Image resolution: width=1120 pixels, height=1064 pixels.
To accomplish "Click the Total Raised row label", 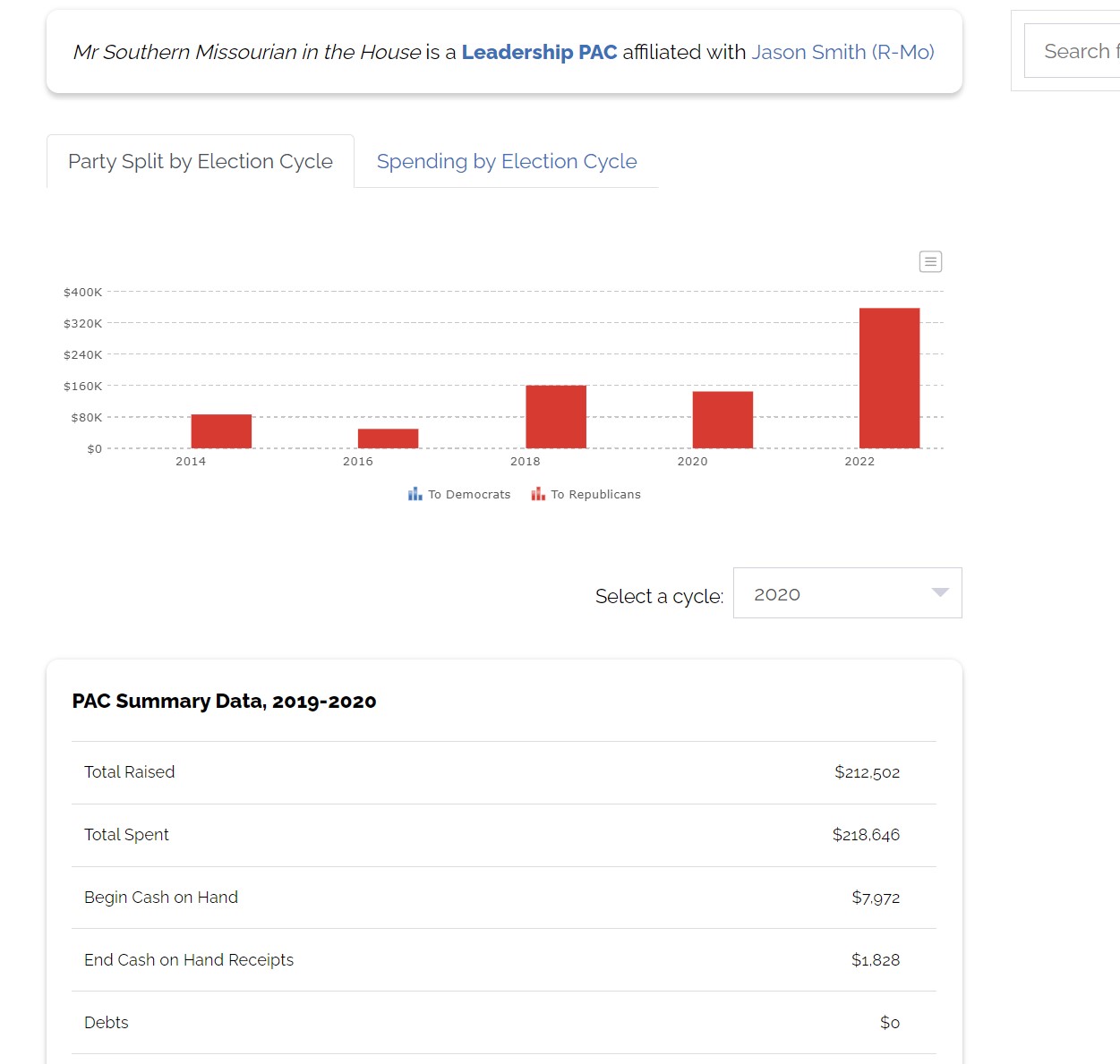I will pos(130,772).
